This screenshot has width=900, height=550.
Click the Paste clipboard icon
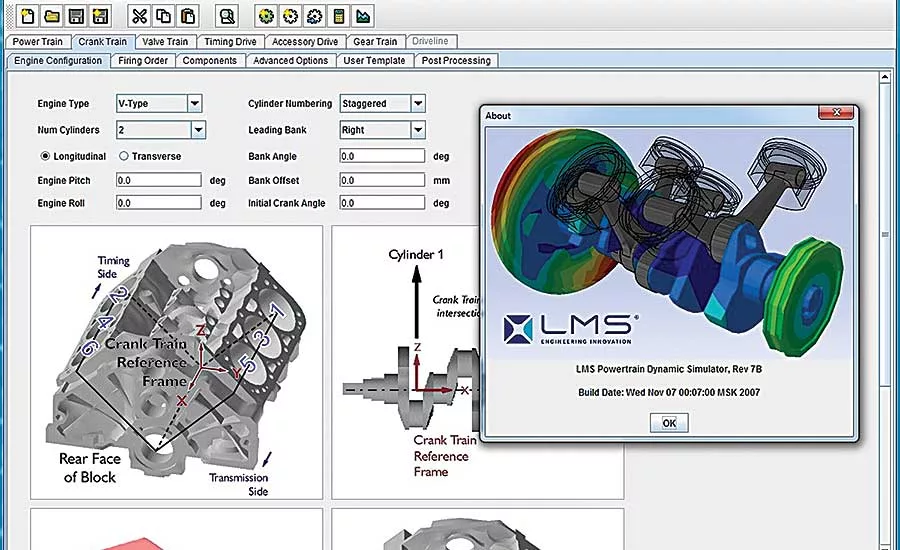coord(188,16)
